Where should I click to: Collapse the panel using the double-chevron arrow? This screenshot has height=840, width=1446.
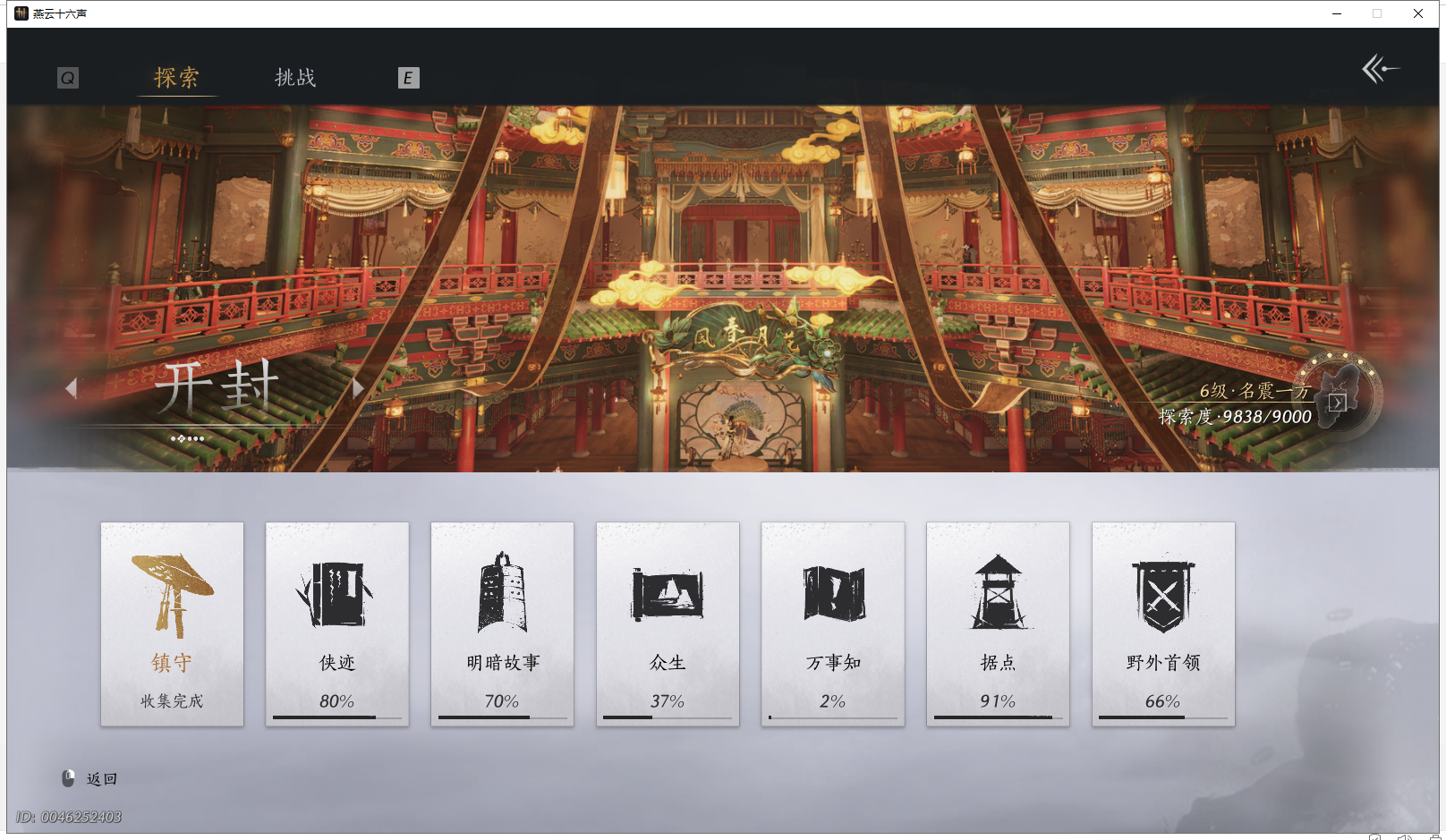coord(1379,67)
